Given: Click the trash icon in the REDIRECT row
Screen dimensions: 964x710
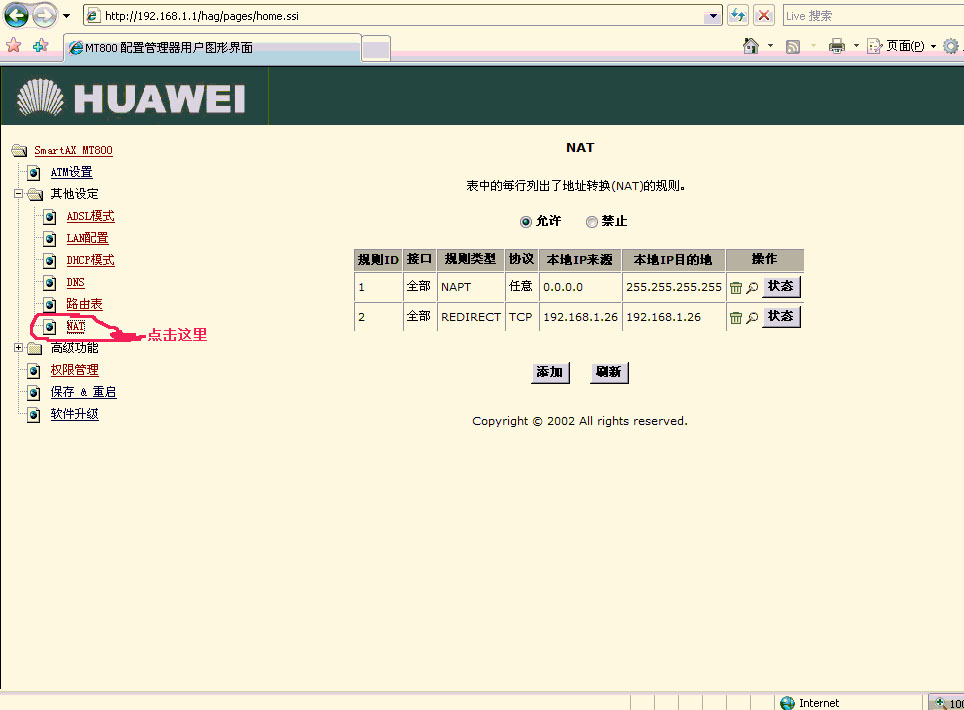Looking at the screenshot, I should click(x=736, y=318).
